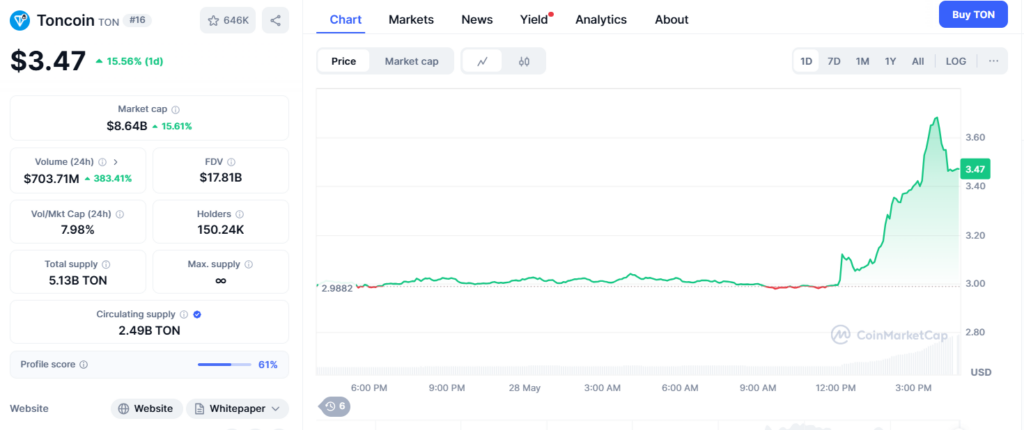Click the 15.56% (1d) change label

tap(129, 61)
